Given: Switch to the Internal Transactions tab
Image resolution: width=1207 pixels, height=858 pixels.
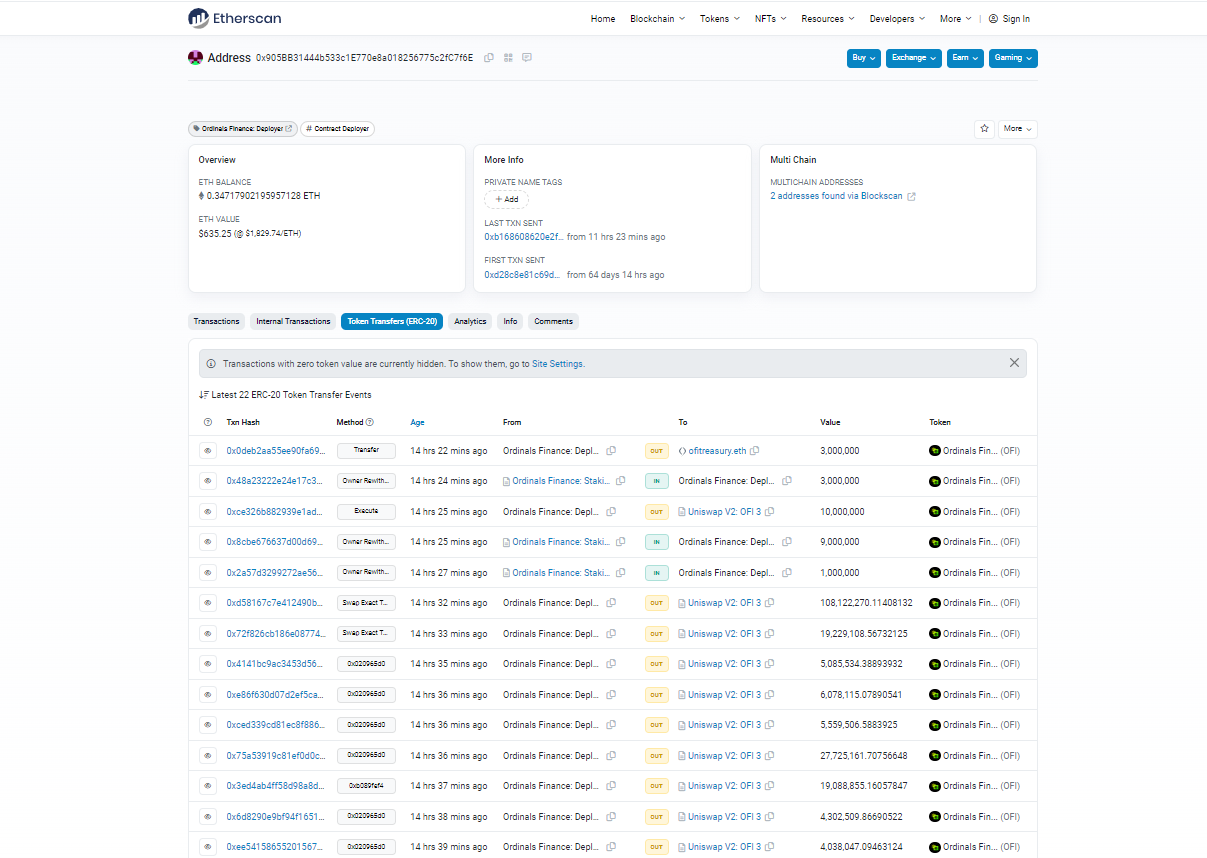Looking at the screenshot, I should [x=293, y=322].
